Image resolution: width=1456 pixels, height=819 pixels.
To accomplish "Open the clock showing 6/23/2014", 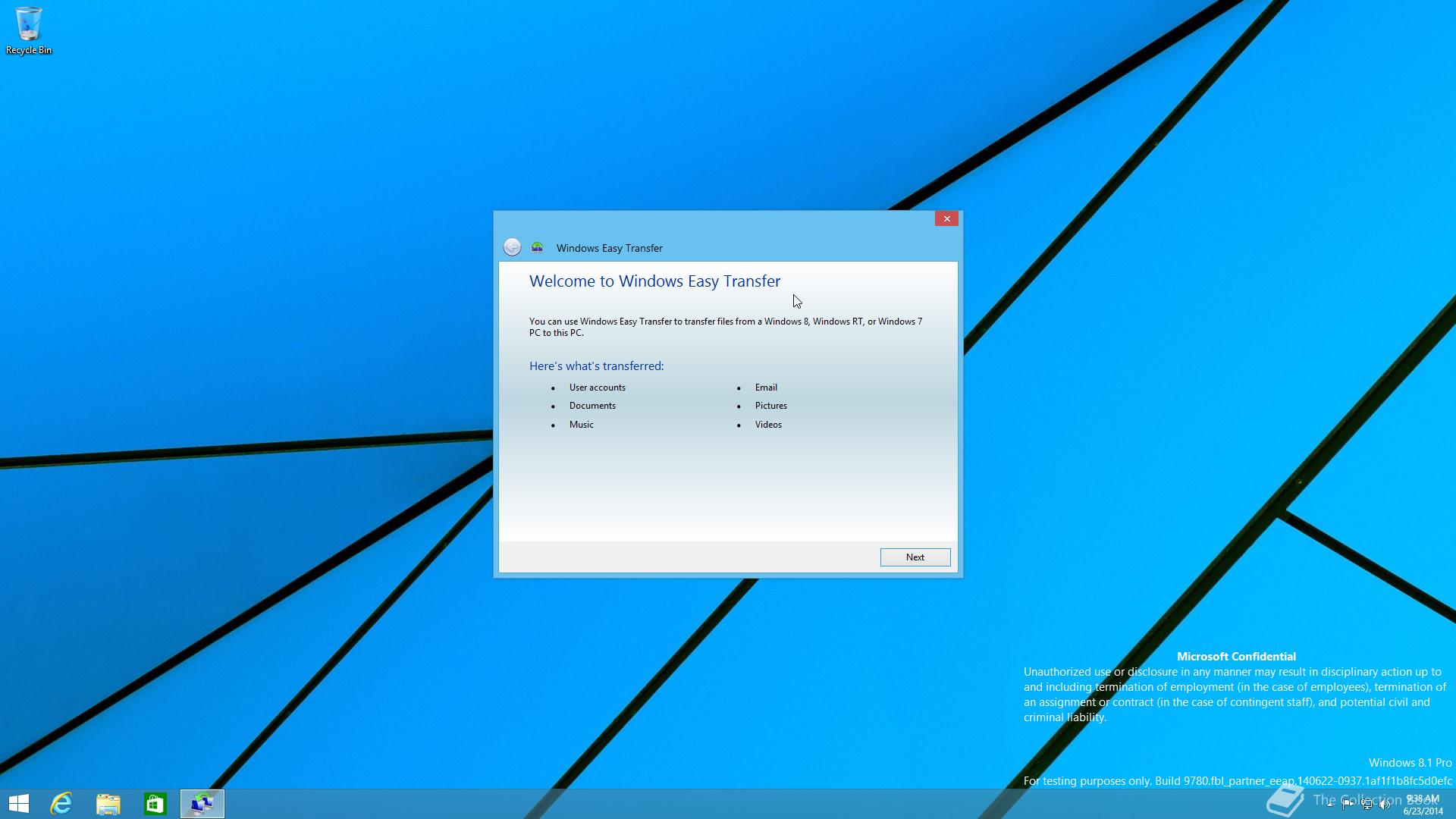I will 1423,805.
